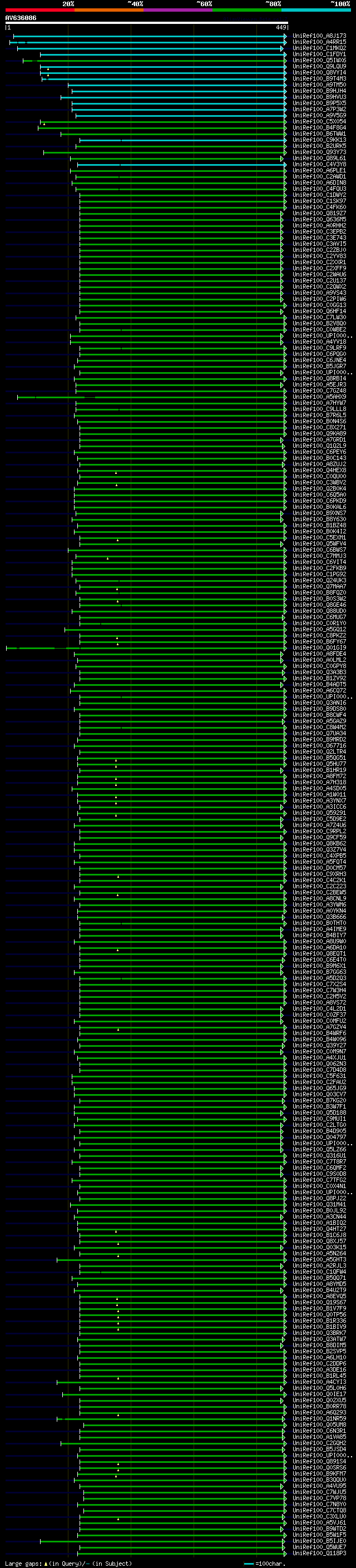356x1568 pixels.
Task: Select hit label UniRef100_Q1NR59
Action: pos(319,1419)
